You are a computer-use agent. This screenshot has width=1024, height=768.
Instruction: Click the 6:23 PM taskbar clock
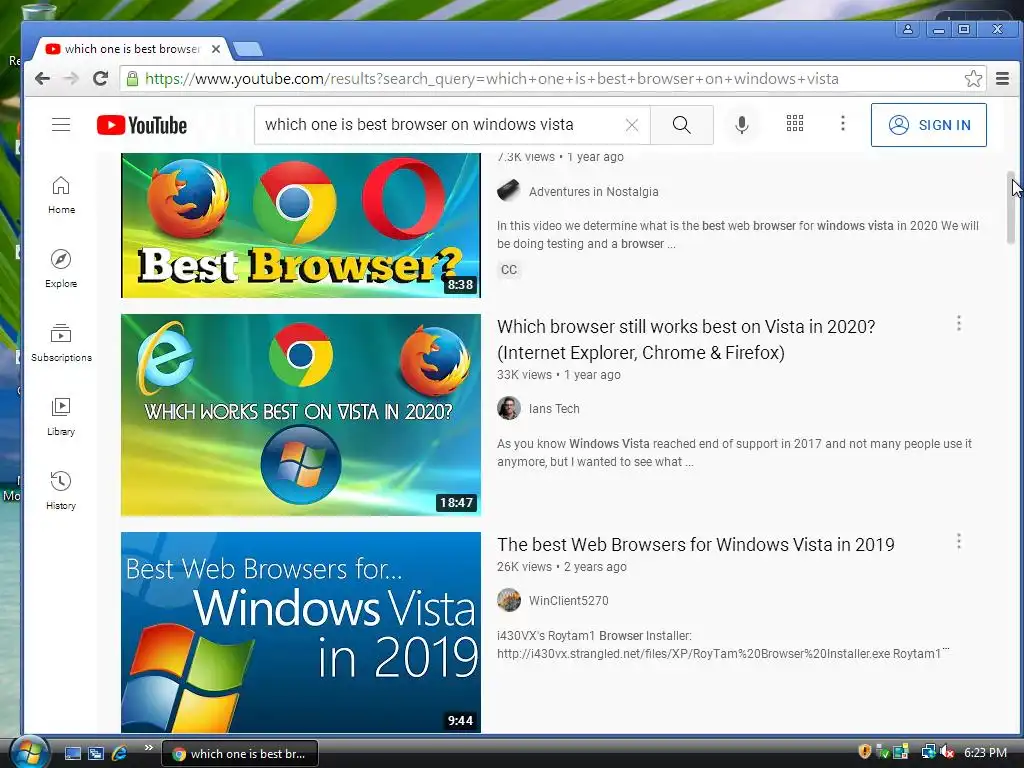point(985,753)
